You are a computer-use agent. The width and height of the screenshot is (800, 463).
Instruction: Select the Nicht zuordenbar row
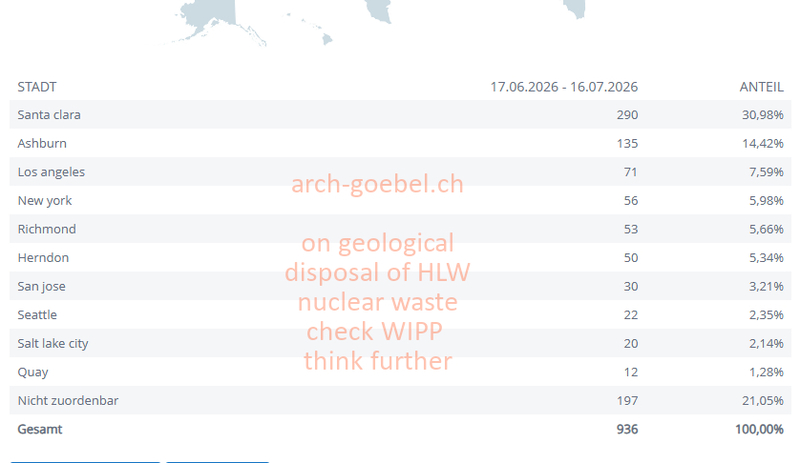click(400, 400)
